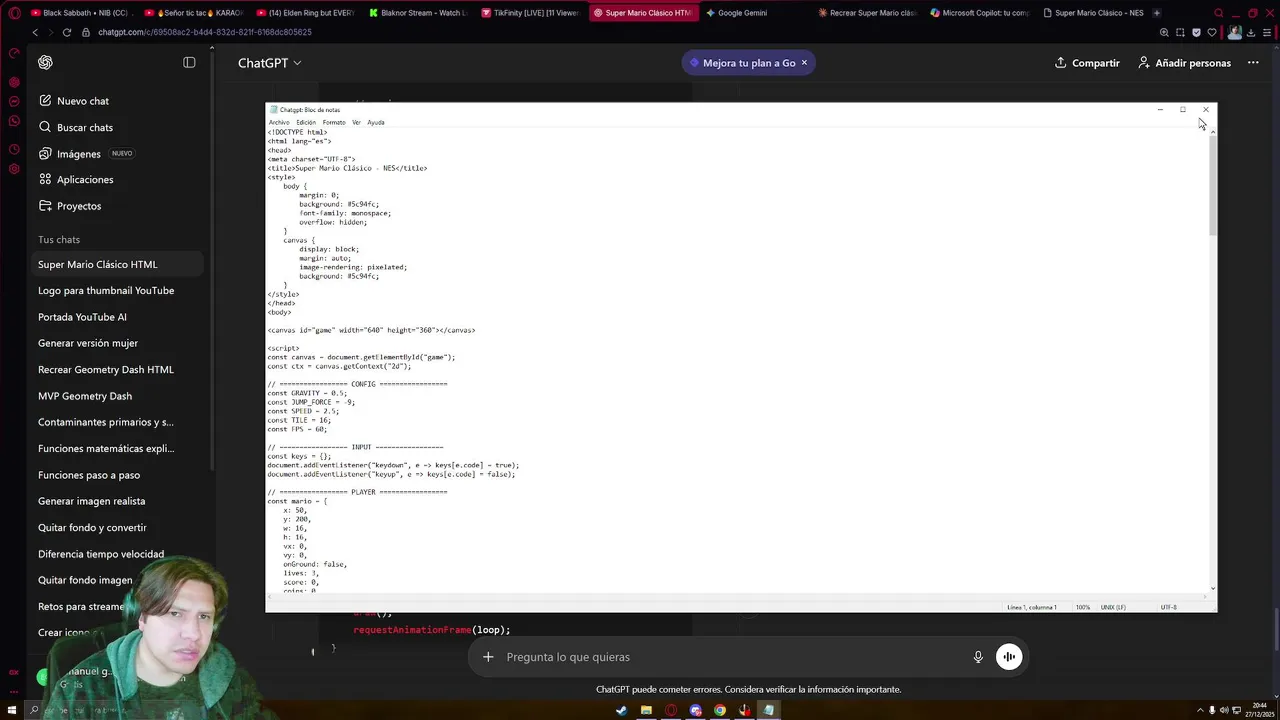Click the volume icon in system tray
Screen dimensions: 1280x720
pos(1225,710)
